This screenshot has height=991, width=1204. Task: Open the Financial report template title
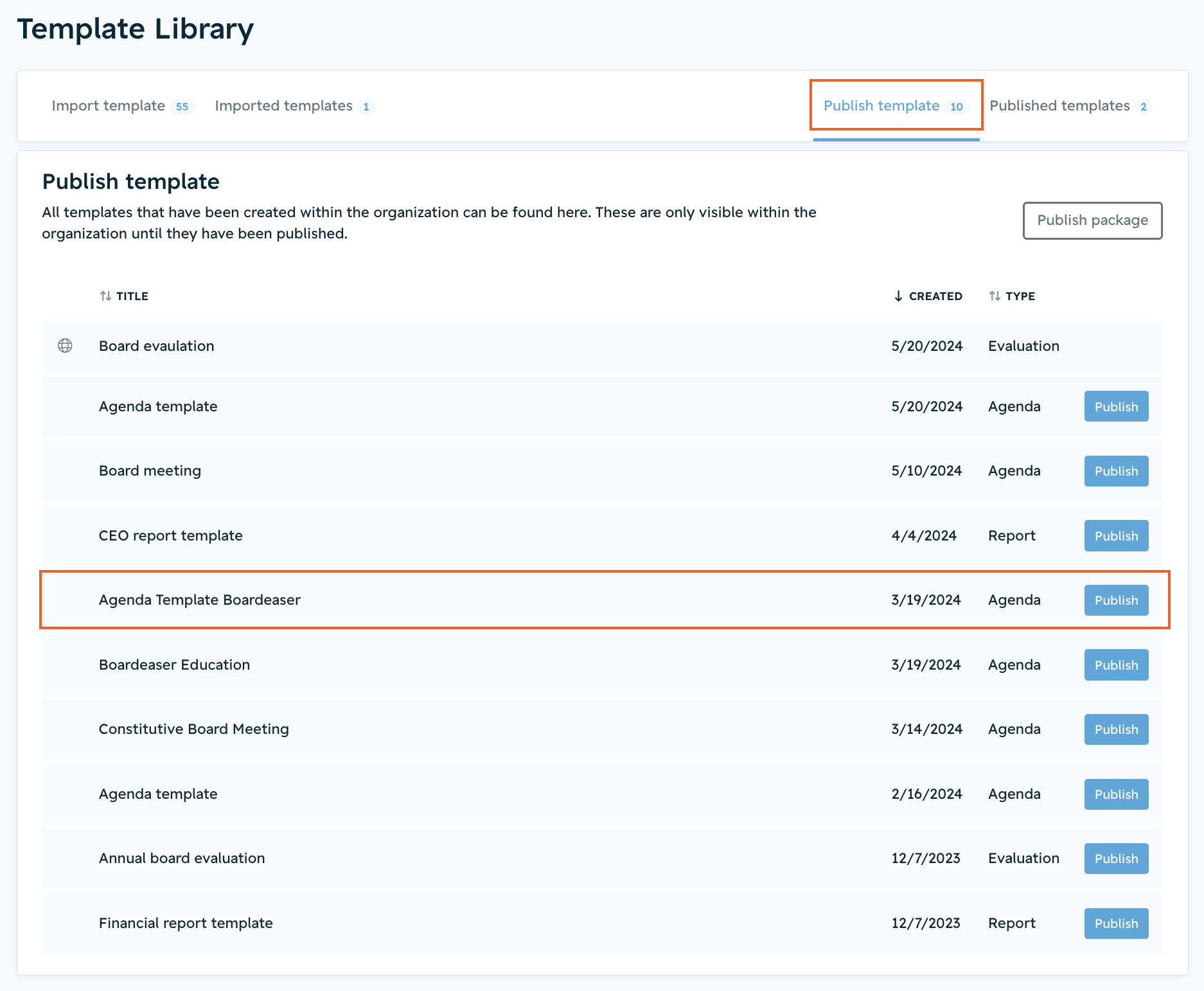pyautogui.click(x=186, y=923)
